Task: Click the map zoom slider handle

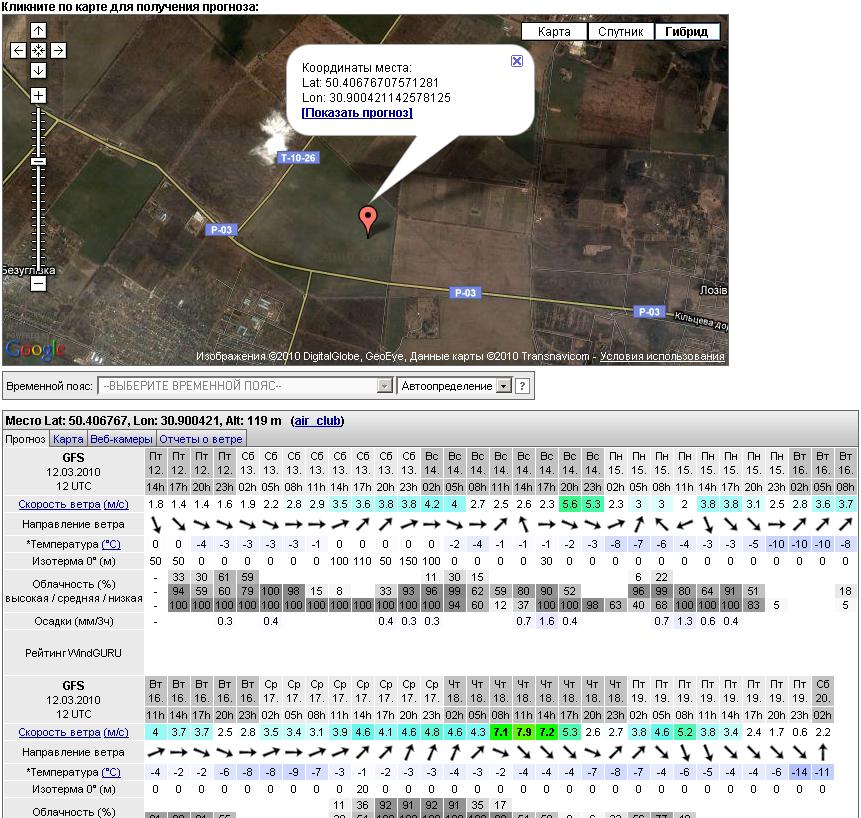Action: click(x=38, y=161)
